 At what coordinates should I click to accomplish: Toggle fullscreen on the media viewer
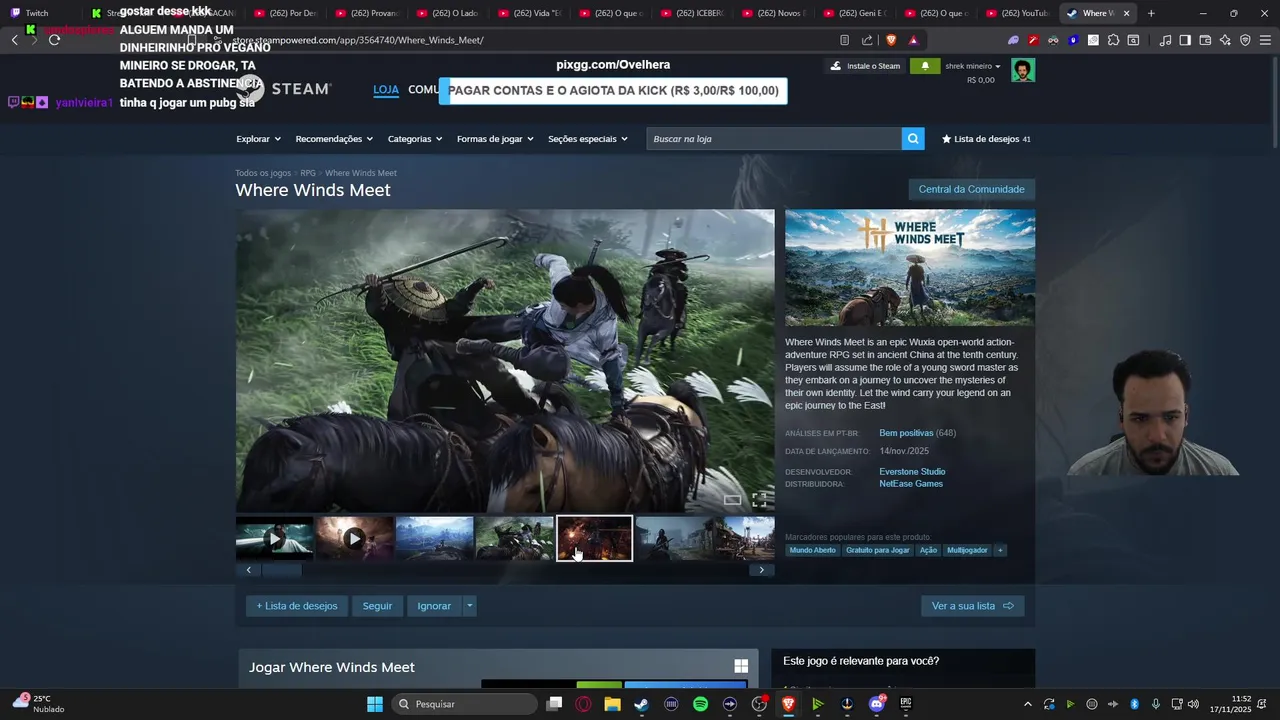760,499
